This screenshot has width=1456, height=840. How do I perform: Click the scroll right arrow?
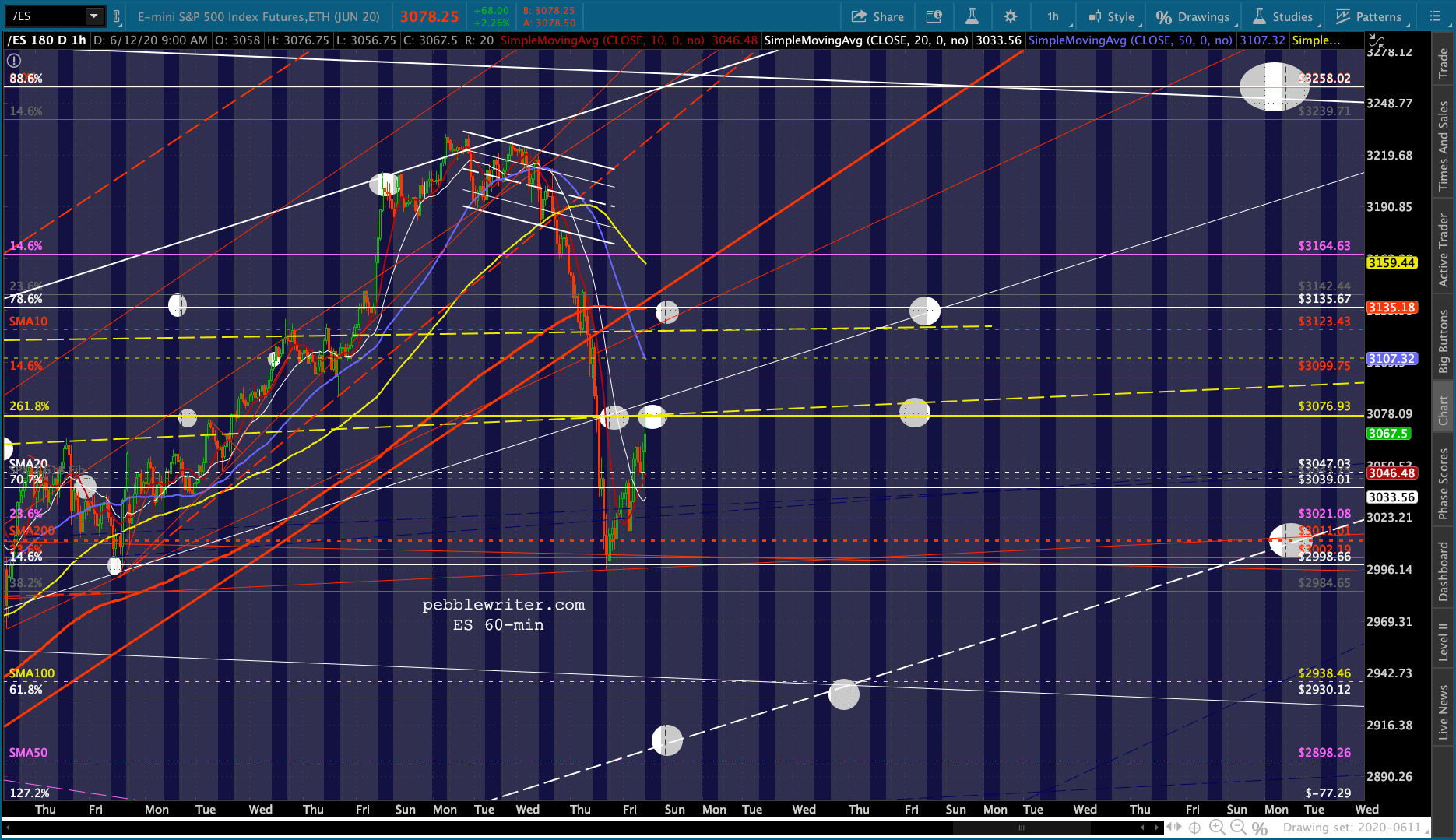(1159, 828)
